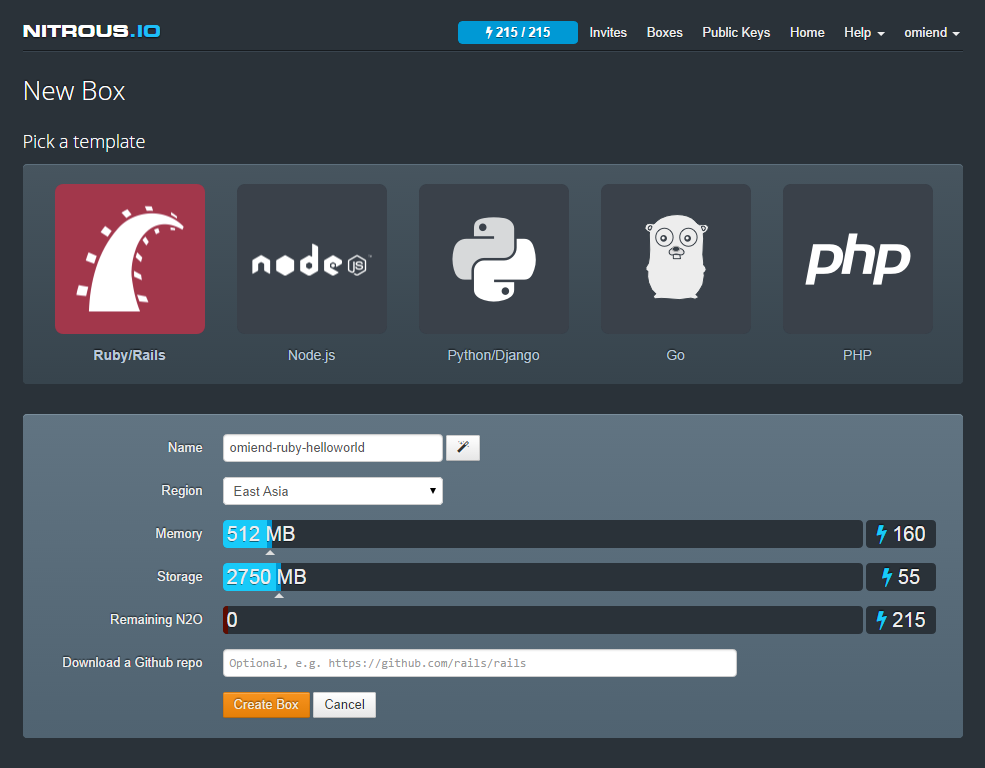Pick the Python/Django template icon

(494, 259)
